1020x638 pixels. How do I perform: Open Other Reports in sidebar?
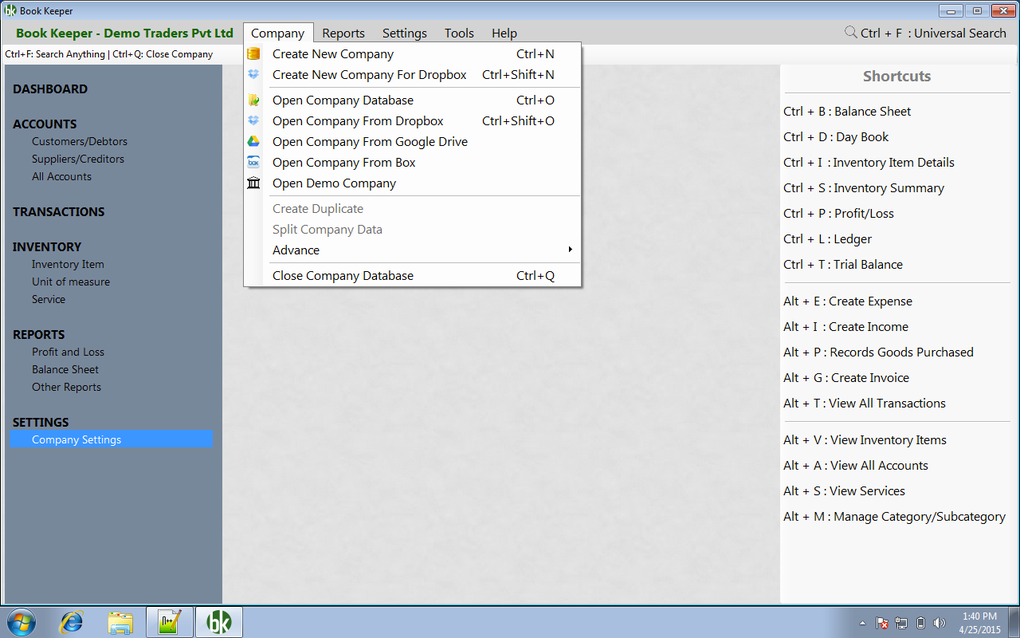click(x=66, y=387)
